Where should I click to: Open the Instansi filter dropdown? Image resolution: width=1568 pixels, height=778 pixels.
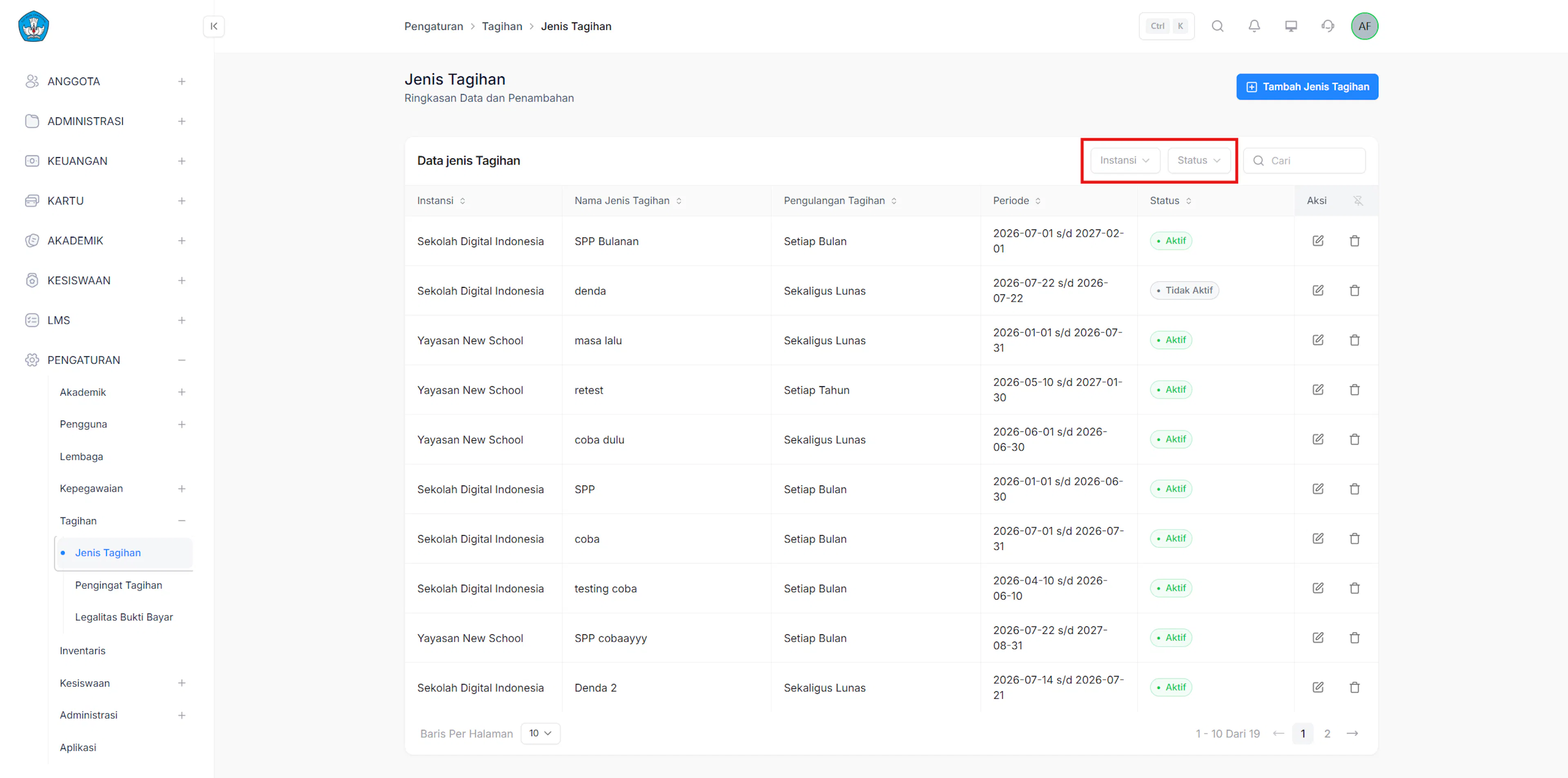(1125, 160)
